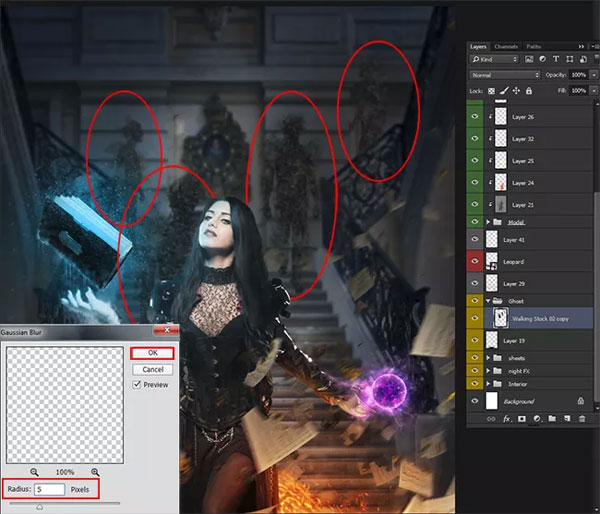The image size is (600, 514).
Task: Select Leopard layer name
Action: [x=514, y=262]
